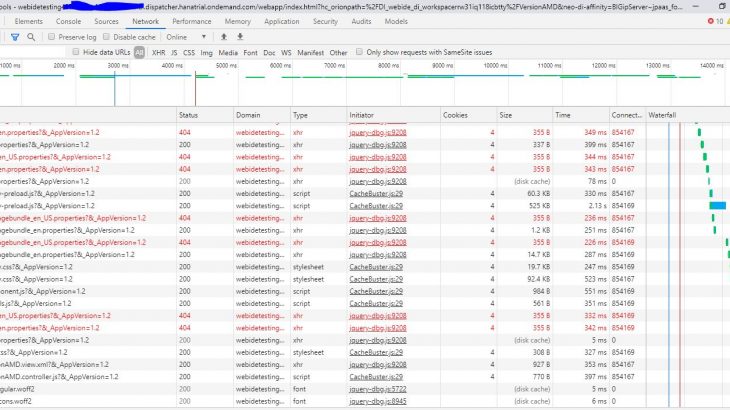Select the Network tab

coord(145,21)
